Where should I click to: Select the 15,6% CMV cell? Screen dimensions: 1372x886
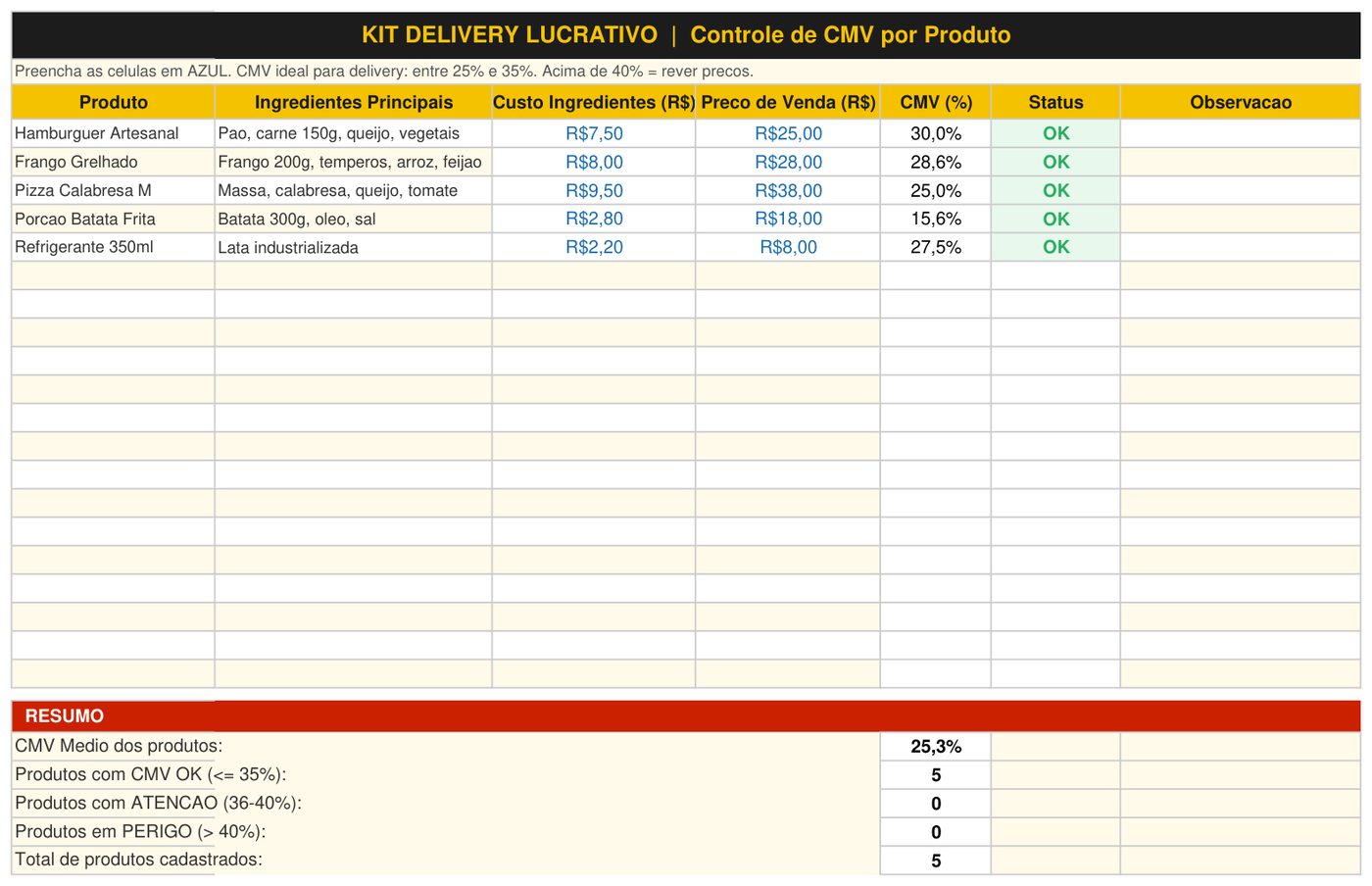tap(936, 219)
